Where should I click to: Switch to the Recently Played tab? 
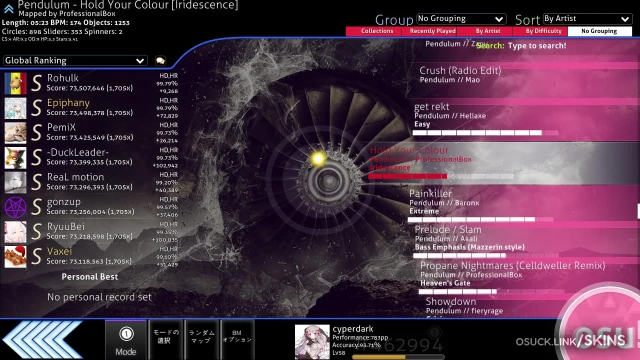tap(429, 31)
